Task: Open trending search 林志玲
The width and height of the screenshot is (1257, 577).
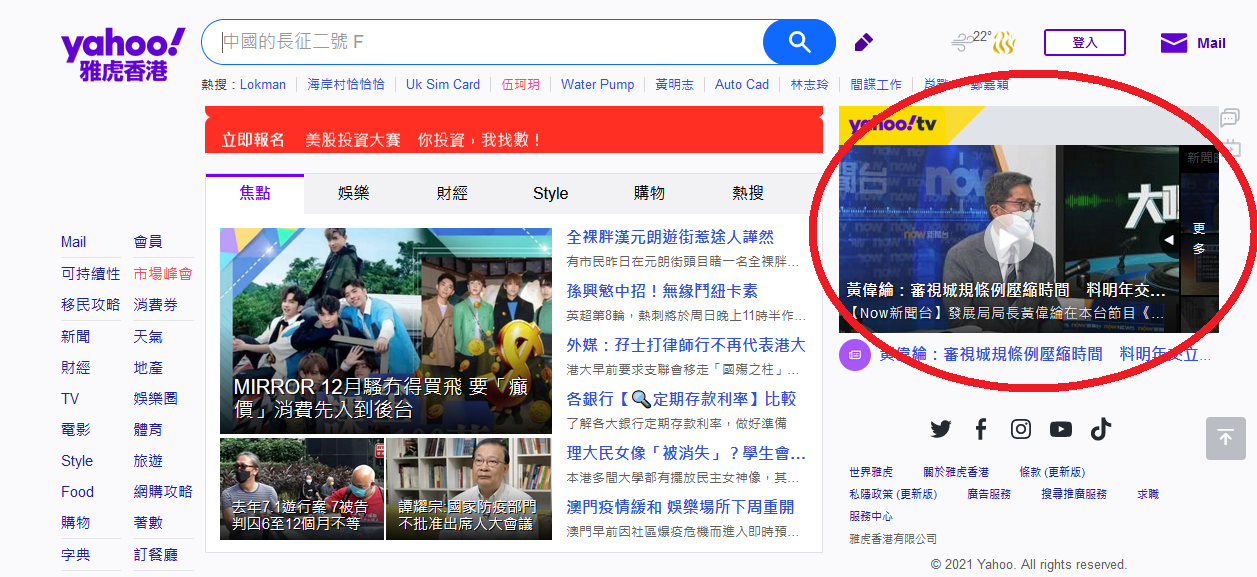Action: click(809, 85)
